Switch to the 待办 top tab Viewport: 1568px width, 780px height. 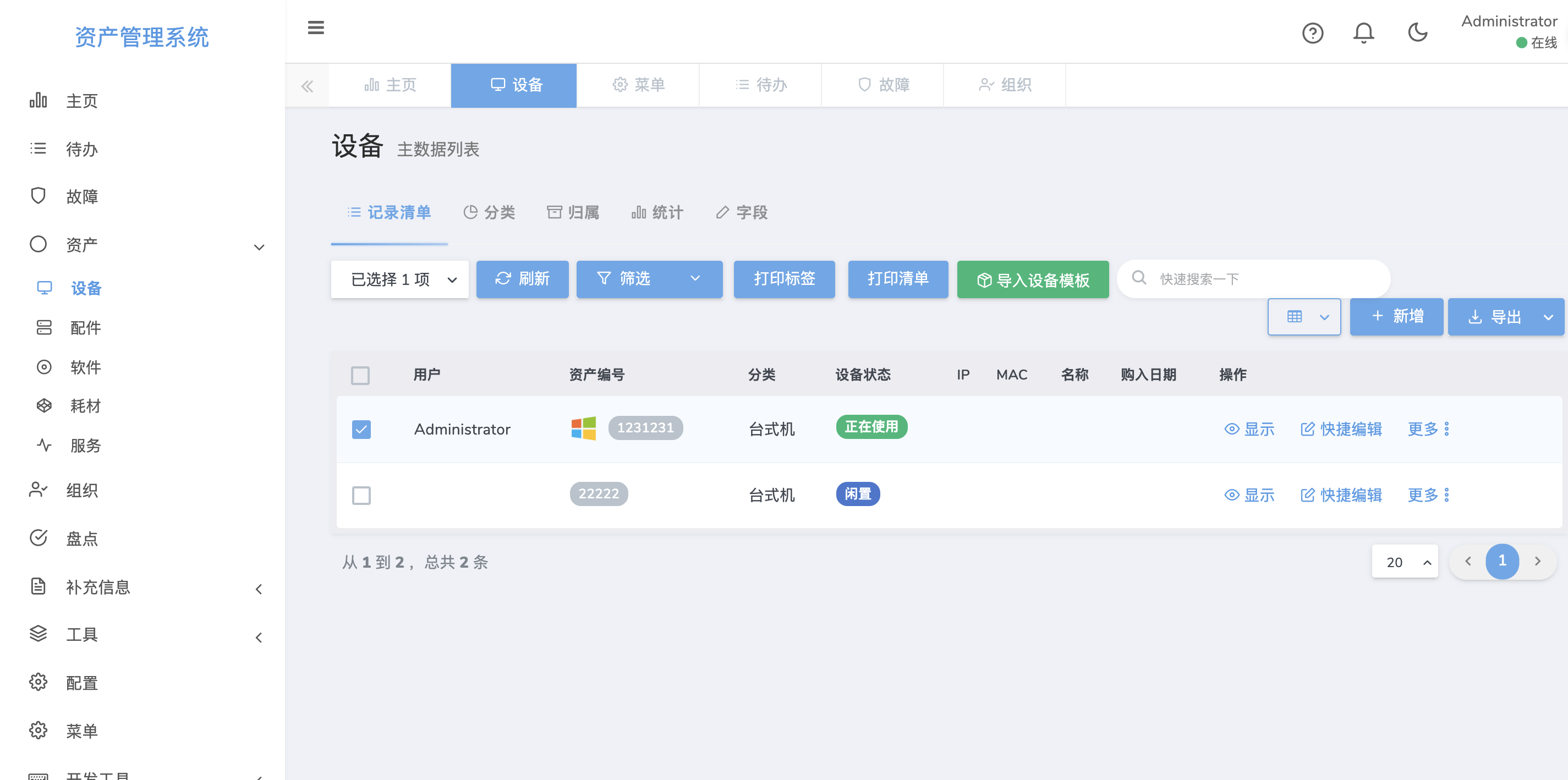click(760, 85)
